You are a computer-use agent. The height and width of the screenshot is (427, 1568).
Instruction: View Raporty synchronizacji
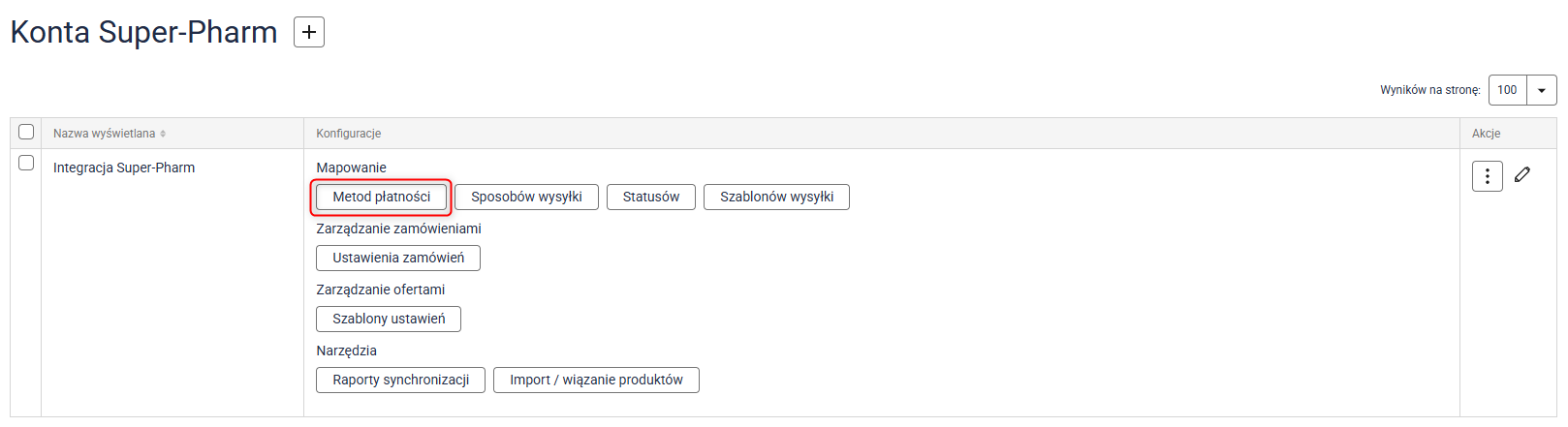(400, 380)
